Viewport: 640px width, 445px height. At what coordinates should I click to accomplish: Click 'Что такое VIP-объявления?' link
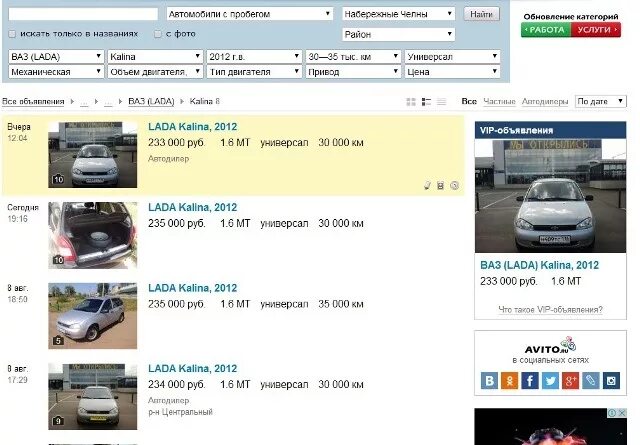pos(550,310)
